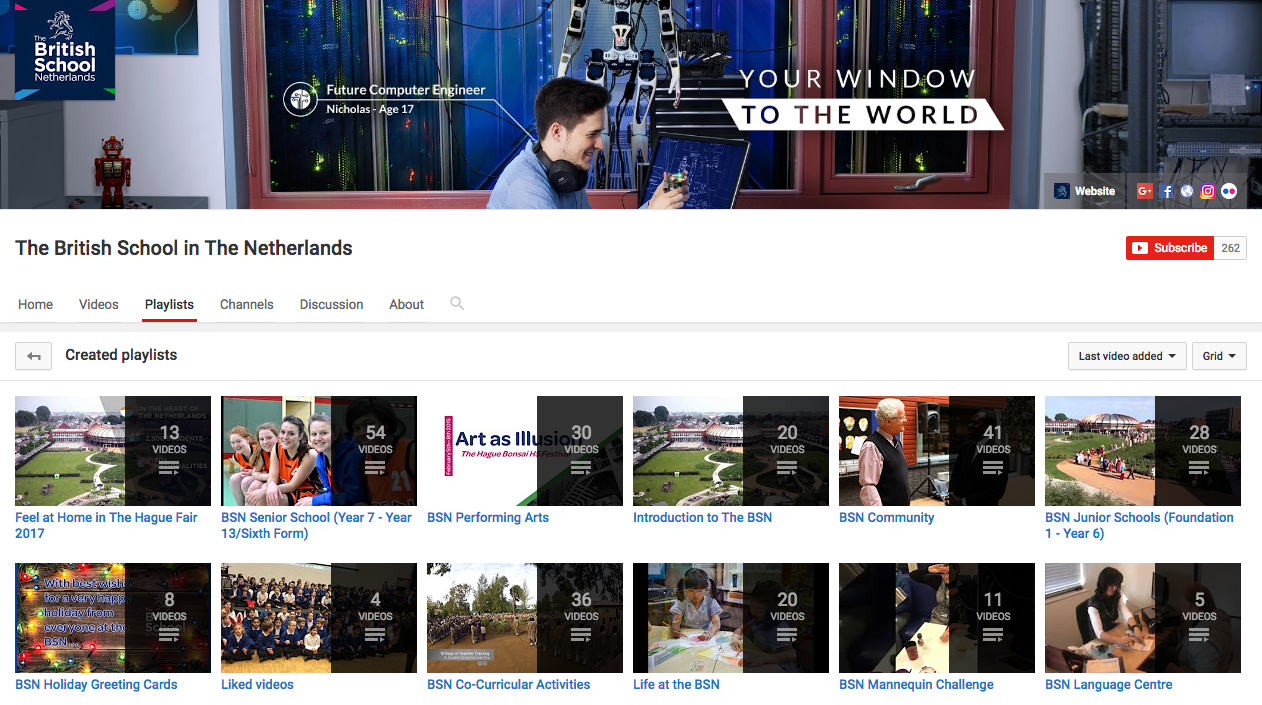Screen dimensions: 1262x705
Task: Click the Created playlists heading
Action: pyautogui.click(x=121, y=355)
